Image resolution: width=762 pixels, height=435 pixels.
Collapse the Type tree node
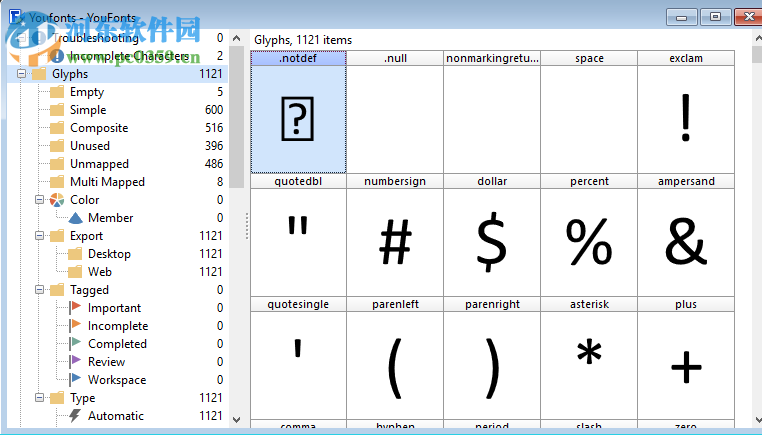coord(39,398)
